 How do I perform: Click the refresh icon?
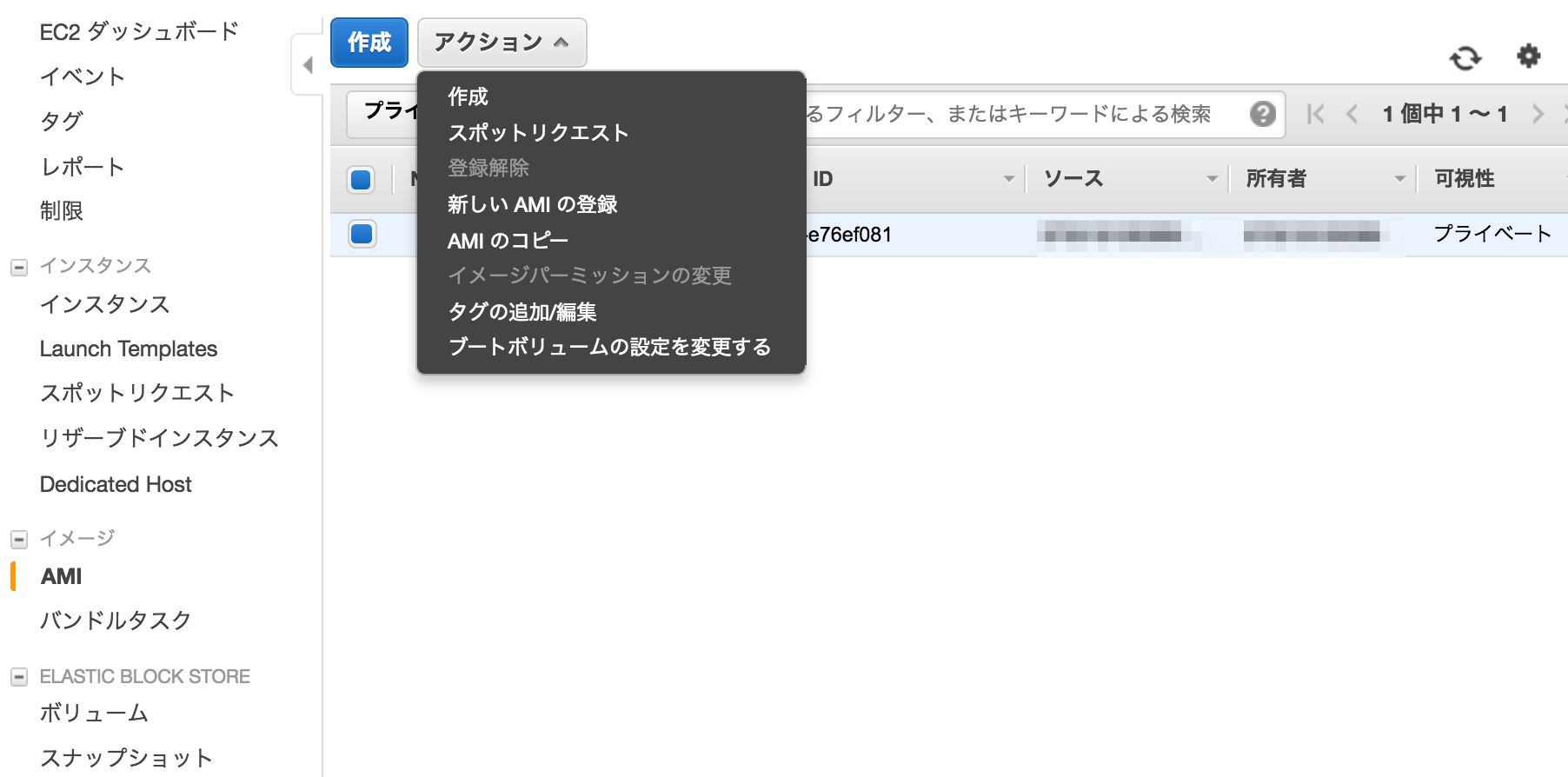(x=1465, y=58)
